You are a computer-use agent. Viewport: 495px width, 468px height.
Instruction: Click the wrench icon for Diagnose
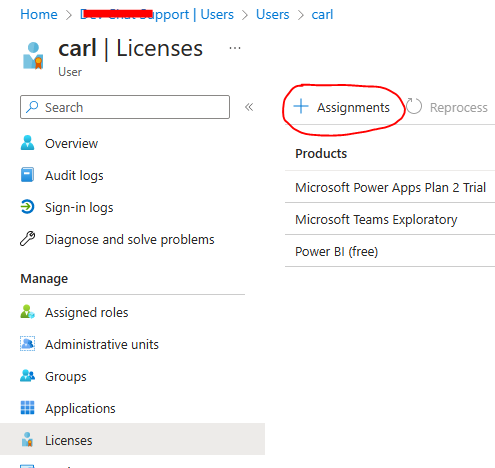(x=27, y=239)
